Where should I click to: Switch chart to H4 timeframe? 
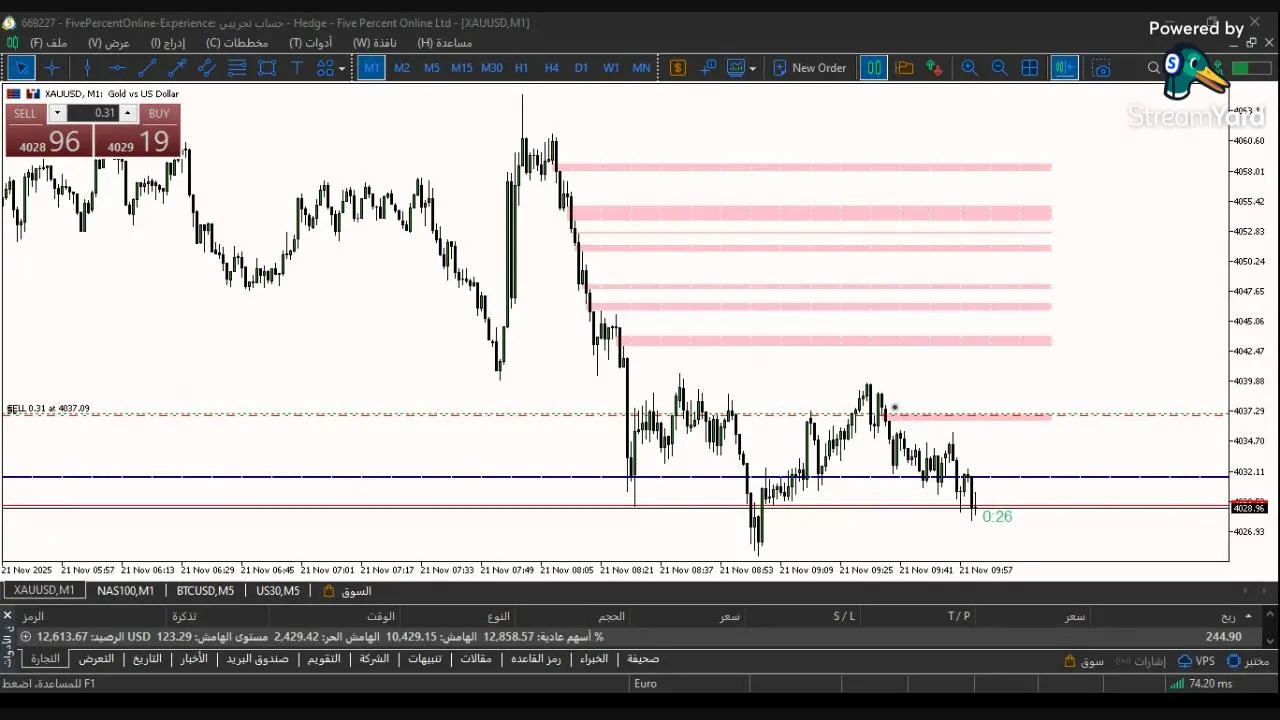pos(551,68)
